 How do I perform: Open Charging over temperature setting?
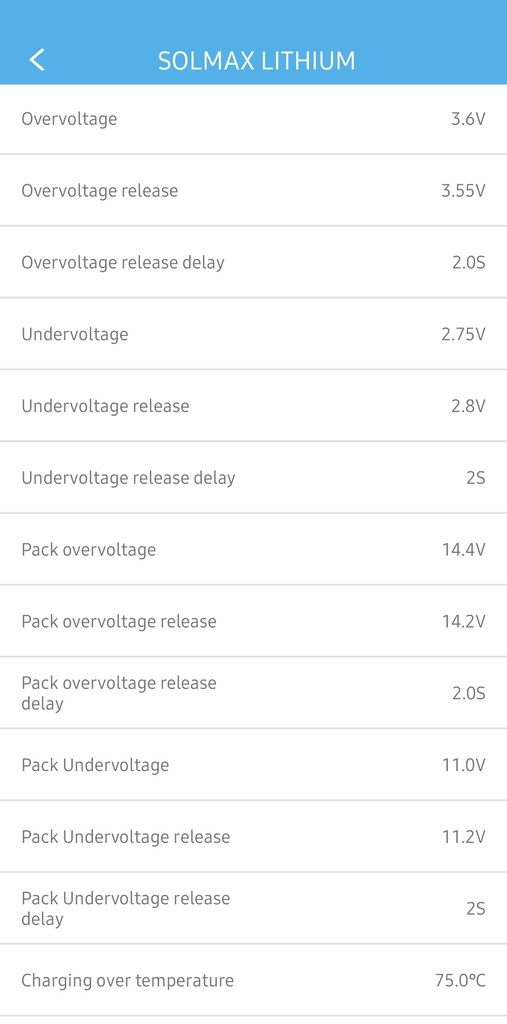click(x=254, y=981)
